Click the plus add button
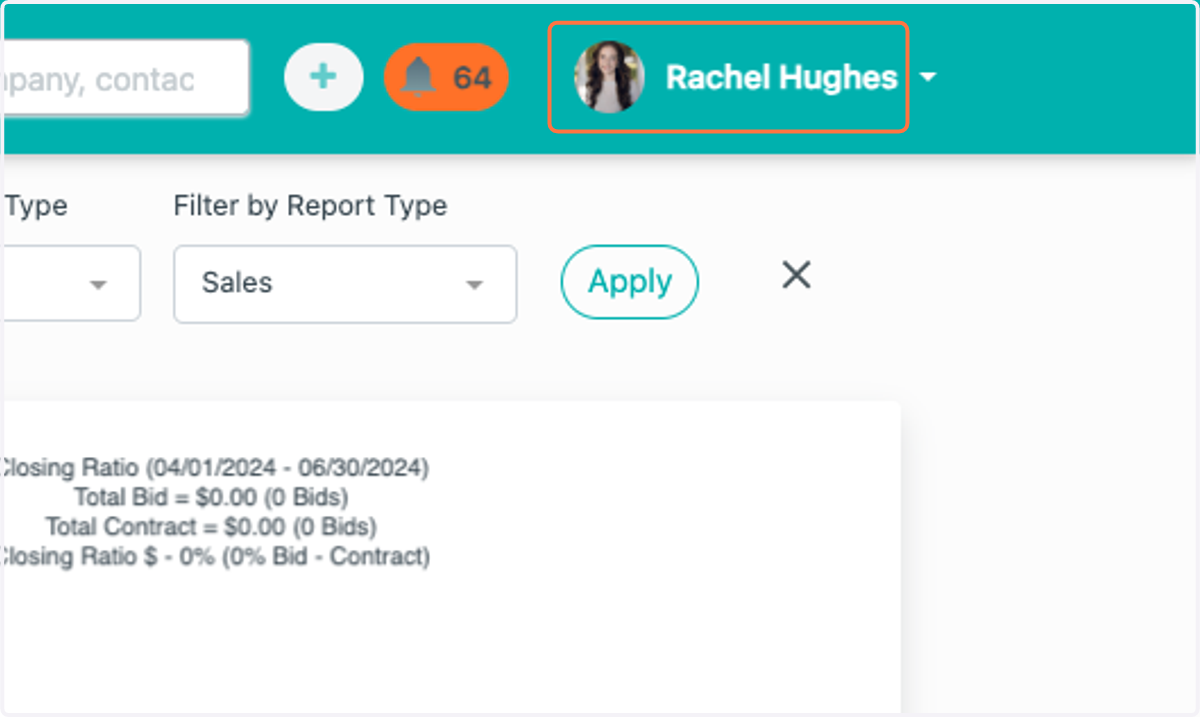This screenshot has width=1200, height=717. pos(323,77)
